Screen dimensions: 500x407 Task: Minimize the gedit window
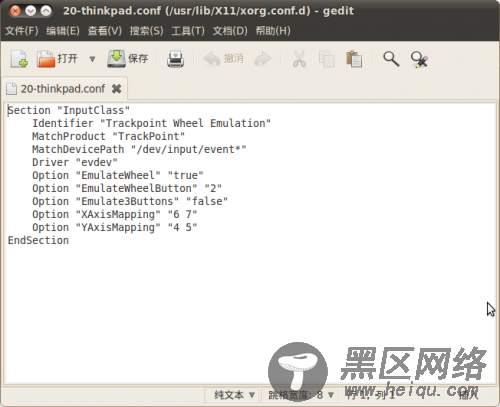[31, 11]
